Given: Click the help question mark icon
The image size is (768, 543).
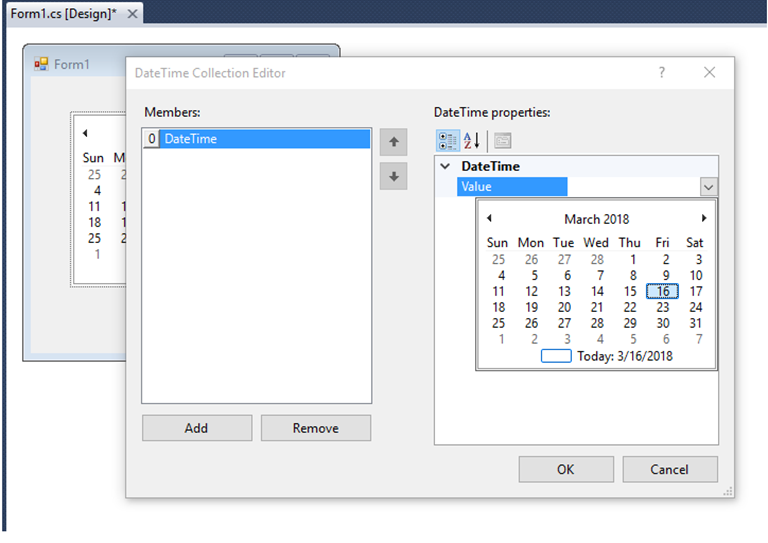Looking at the screenshot, I should click(662, 72).
